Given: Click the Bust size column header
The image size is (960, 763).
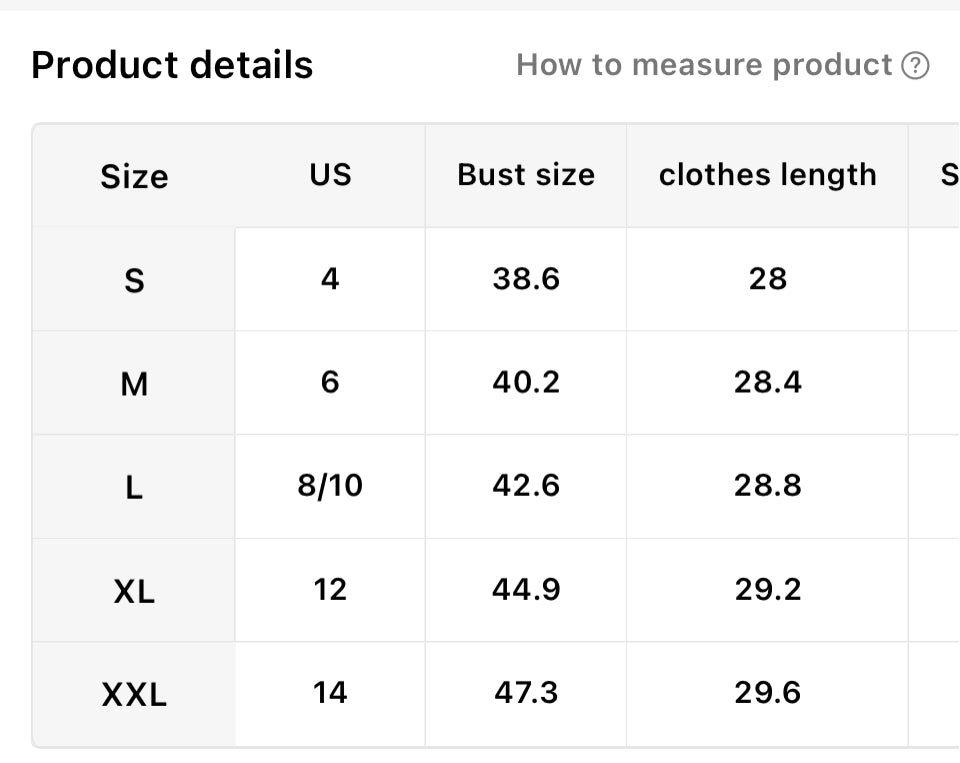Looking at the screenshot, I should tap(526, 175).
